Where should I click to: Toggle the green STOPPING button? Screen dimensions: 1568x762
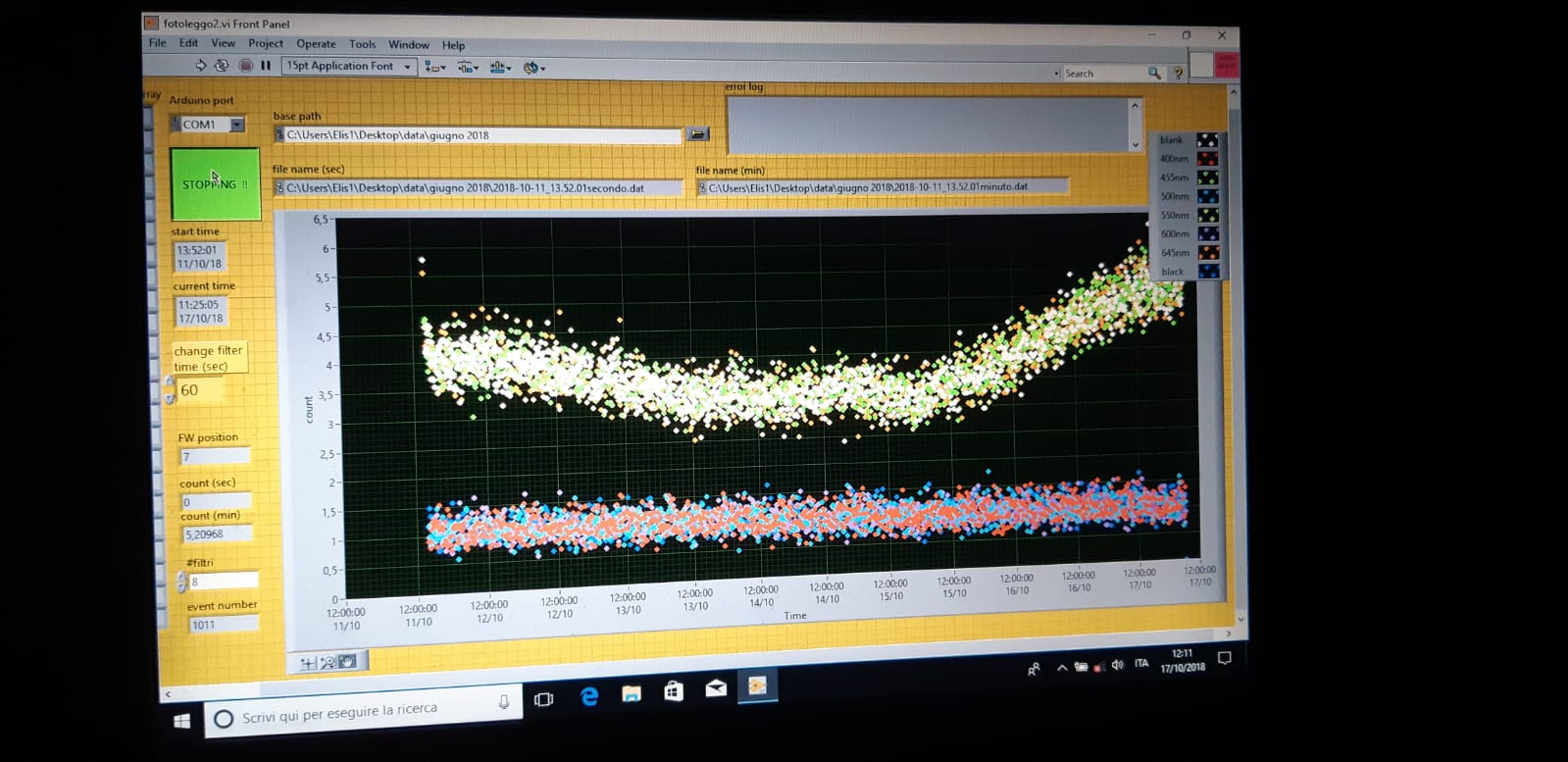tap(216, 184)
